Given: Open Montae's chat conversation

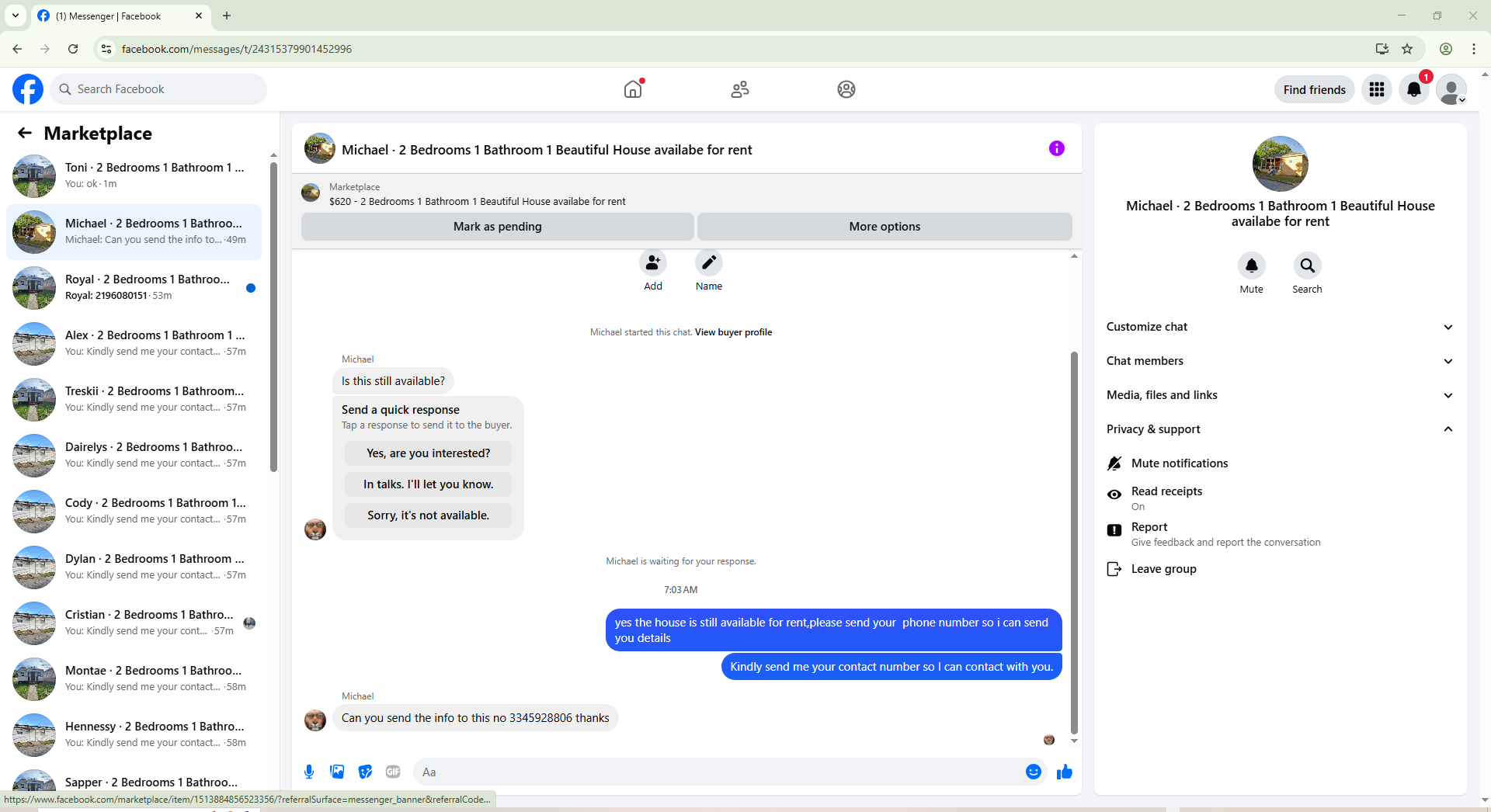Looking at the screenshot, I should click(x=134, y=679).
